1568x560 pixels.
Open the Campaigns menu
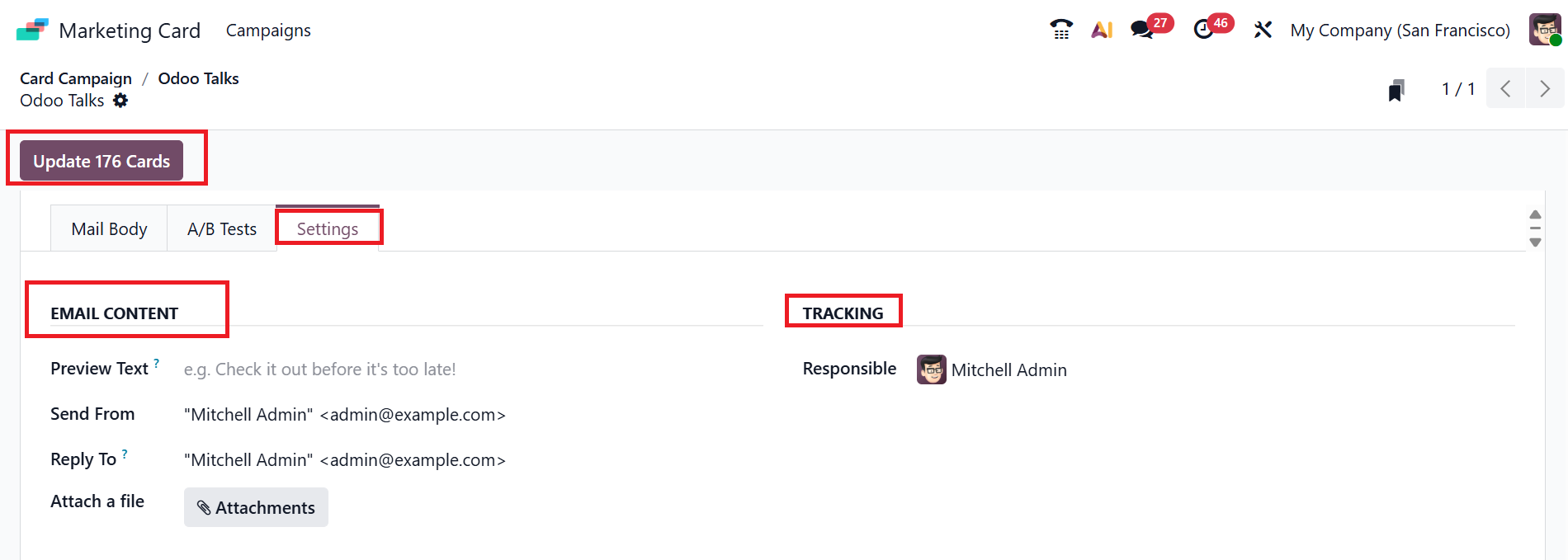pos(268,31)
